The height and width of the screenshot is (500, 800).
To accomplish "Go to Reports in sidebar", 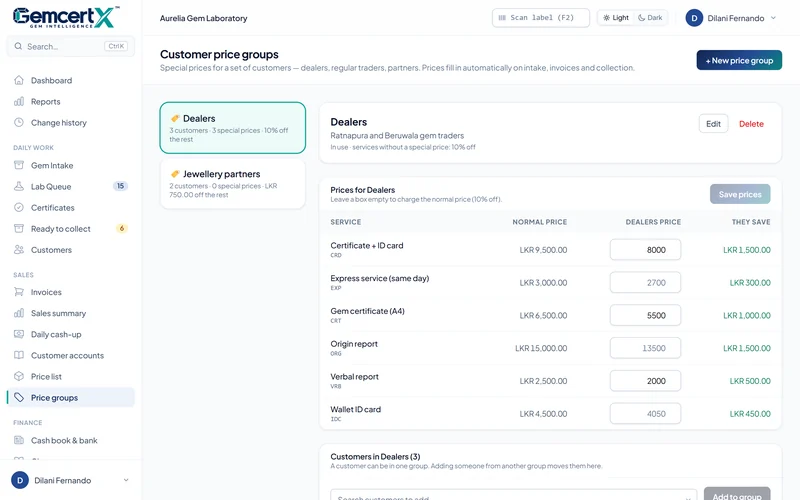I will [x=70, y=102].
